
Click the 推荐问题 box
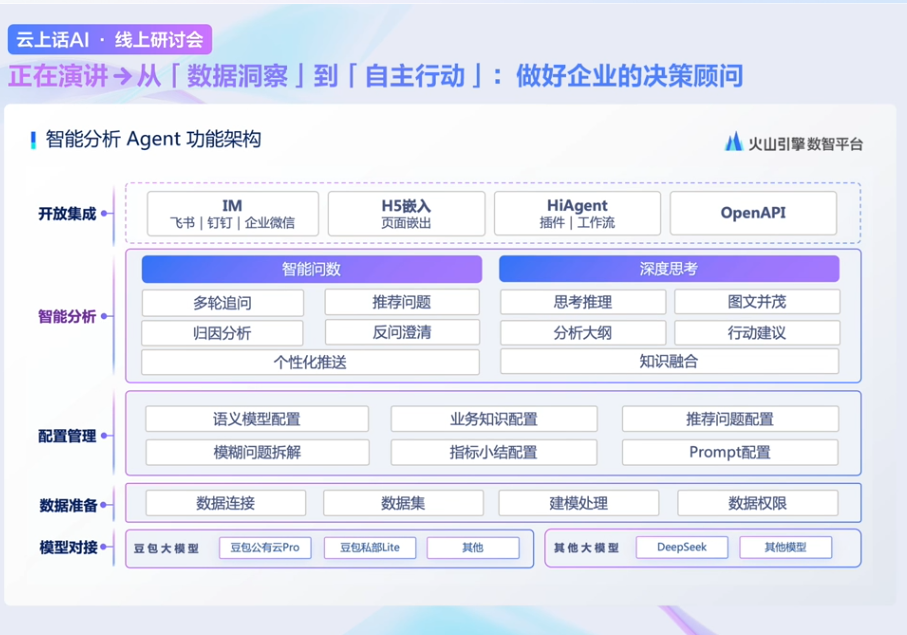pos(402,302)
